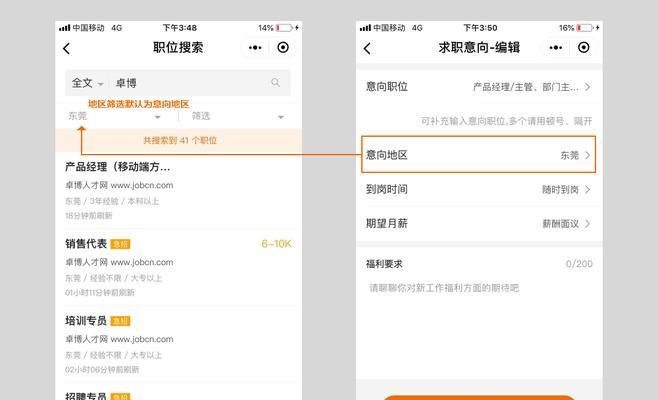This screenshot has width=658, height=400.
Task: Open the 招聘专员 job listing
Action: tap(86, 395)
